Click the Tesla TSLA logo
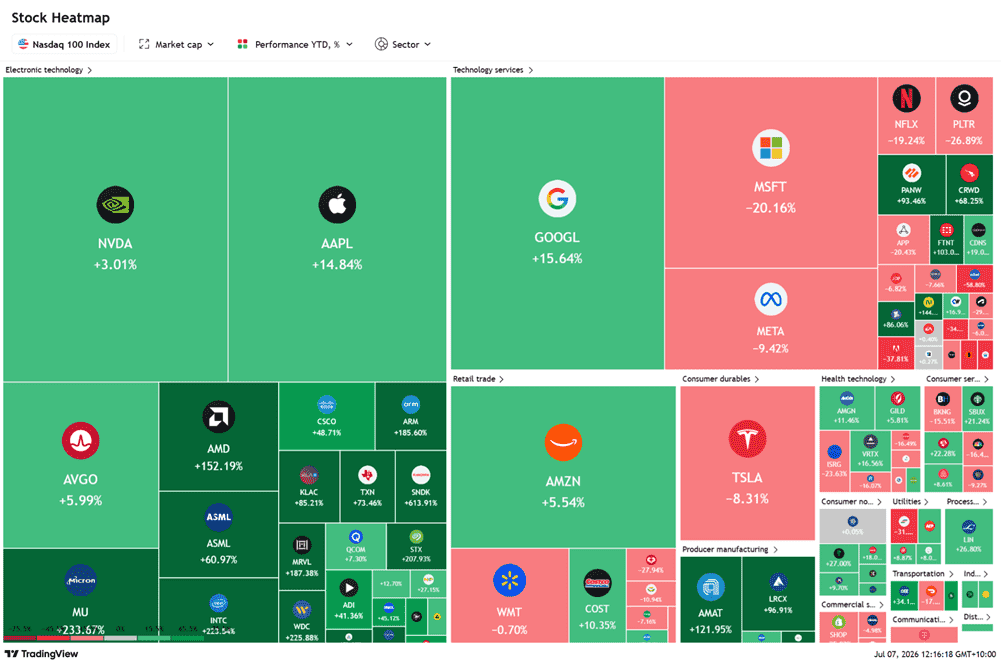This screenshot has width=1001, height=666. [x=747, y=439]
